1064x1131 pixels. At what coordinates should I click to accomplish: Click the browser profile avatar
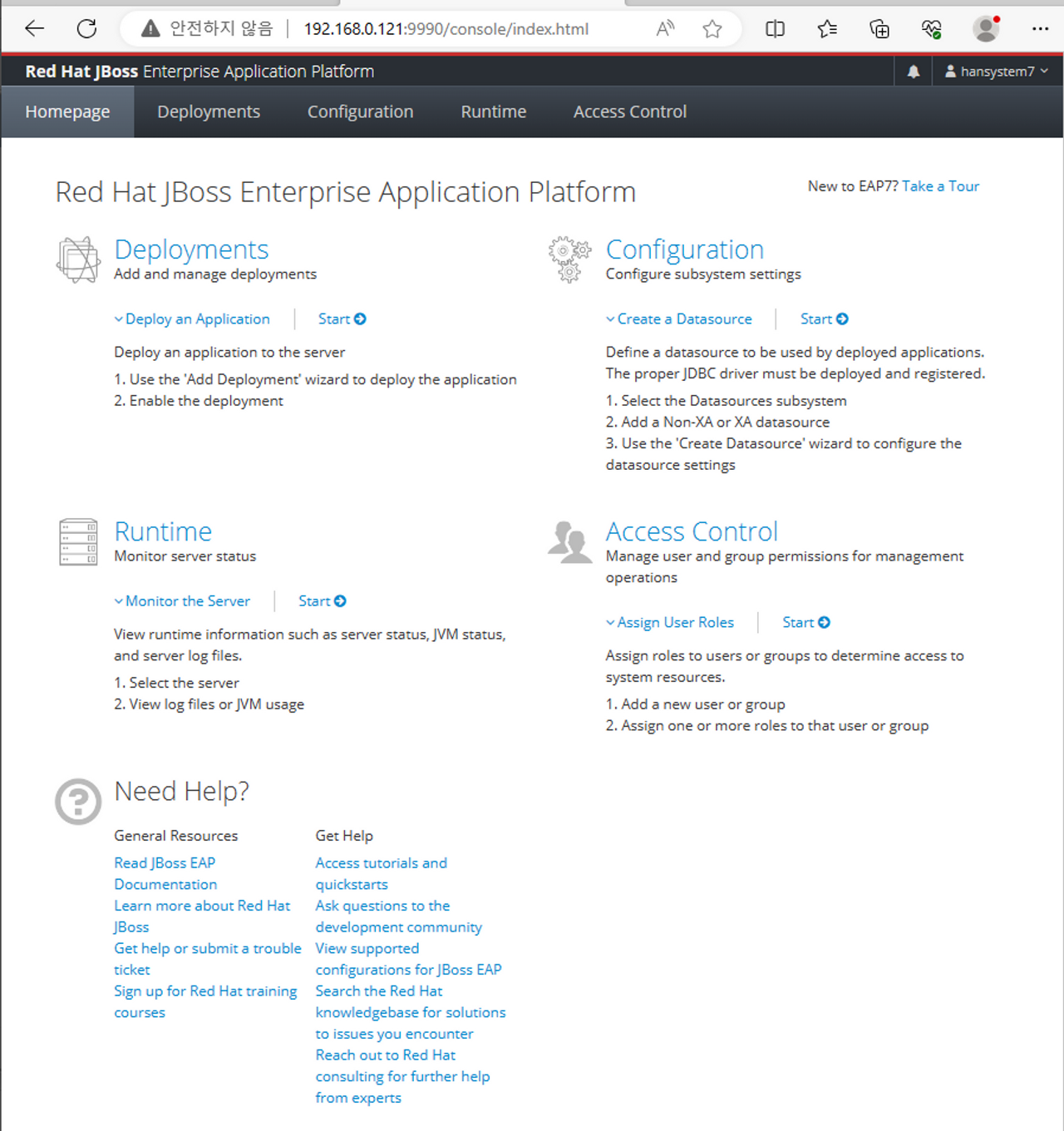pos(987,29)
